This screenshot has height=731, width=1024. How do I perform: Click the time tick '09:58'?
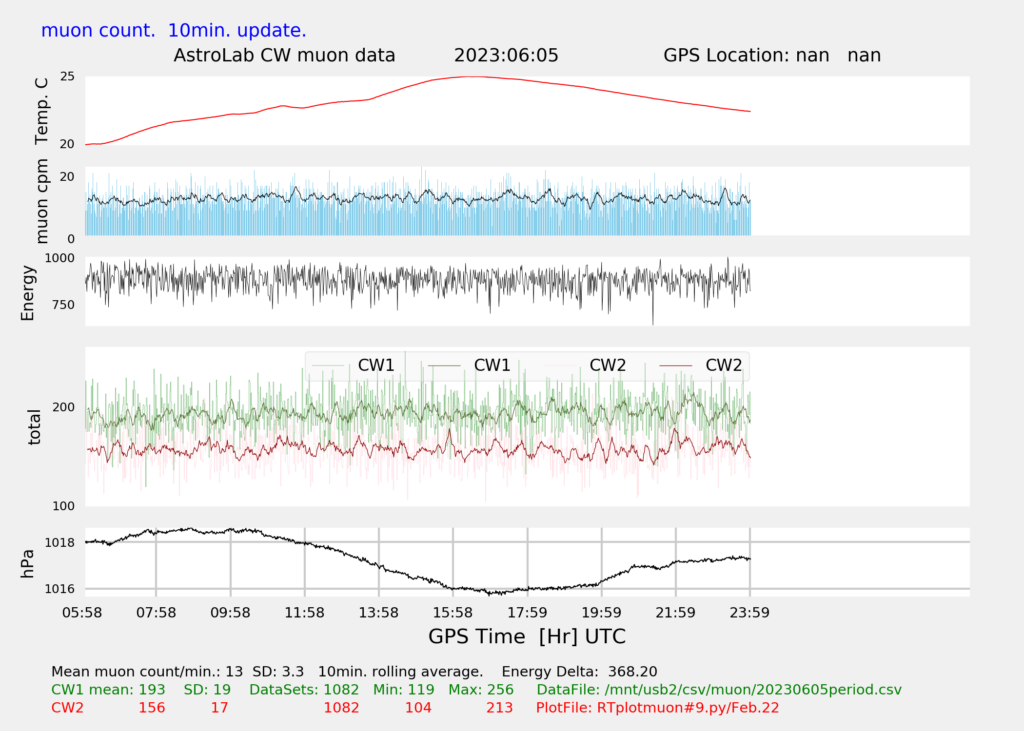coord(231,613)
